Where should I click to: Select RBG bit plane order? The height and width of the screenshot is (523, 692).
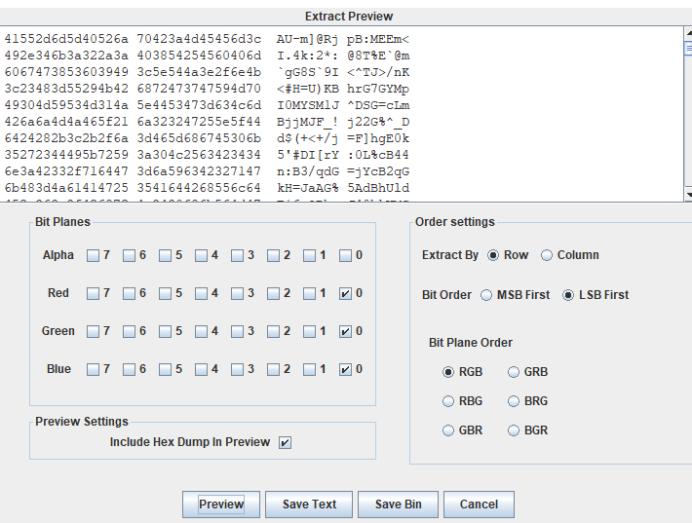[x=448, y=401]
